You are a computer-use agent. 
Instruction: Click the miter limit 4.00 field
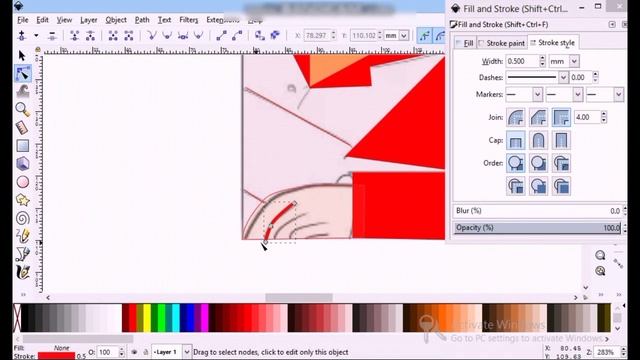tap(587, 117)
